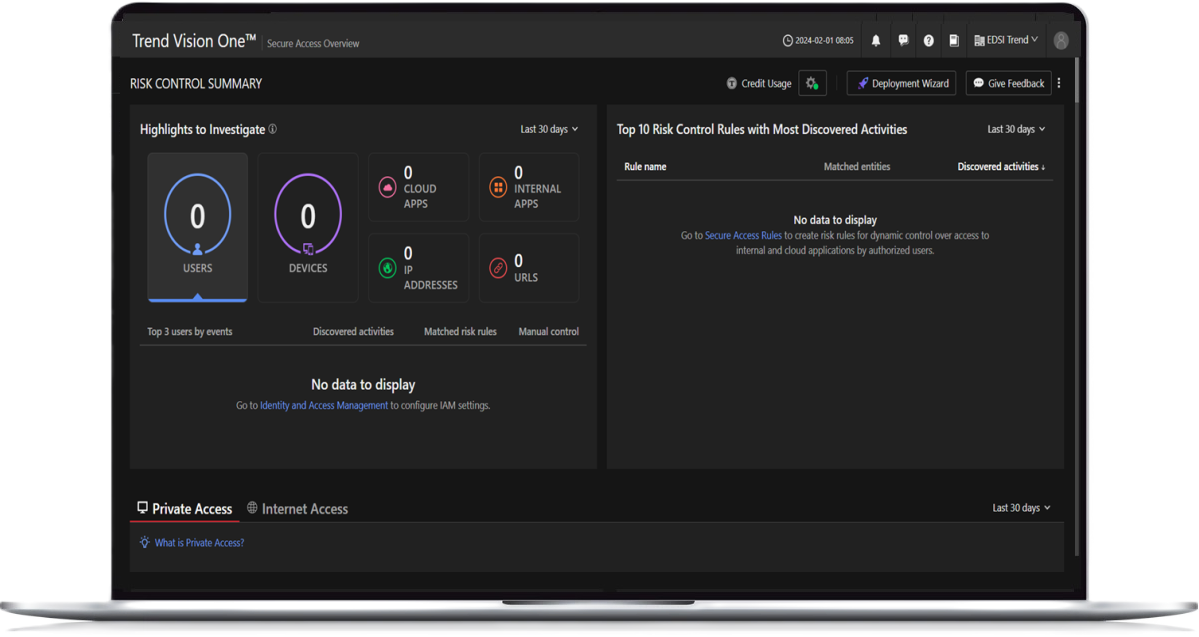This screenshot has height=637, width=1199.
Task: Click the Matched entities column header
Action: pos(856,167)
